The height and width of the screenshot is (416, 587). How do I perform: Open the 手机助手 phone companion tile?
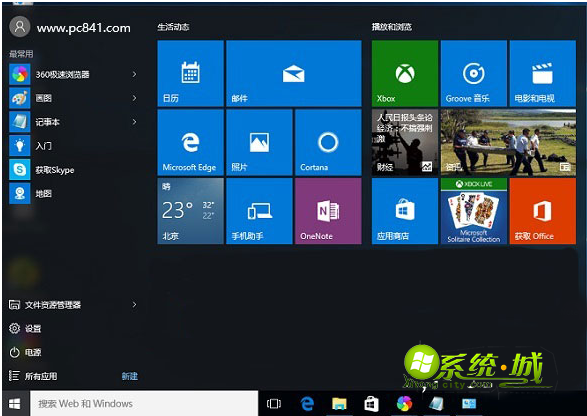(259, 211)
